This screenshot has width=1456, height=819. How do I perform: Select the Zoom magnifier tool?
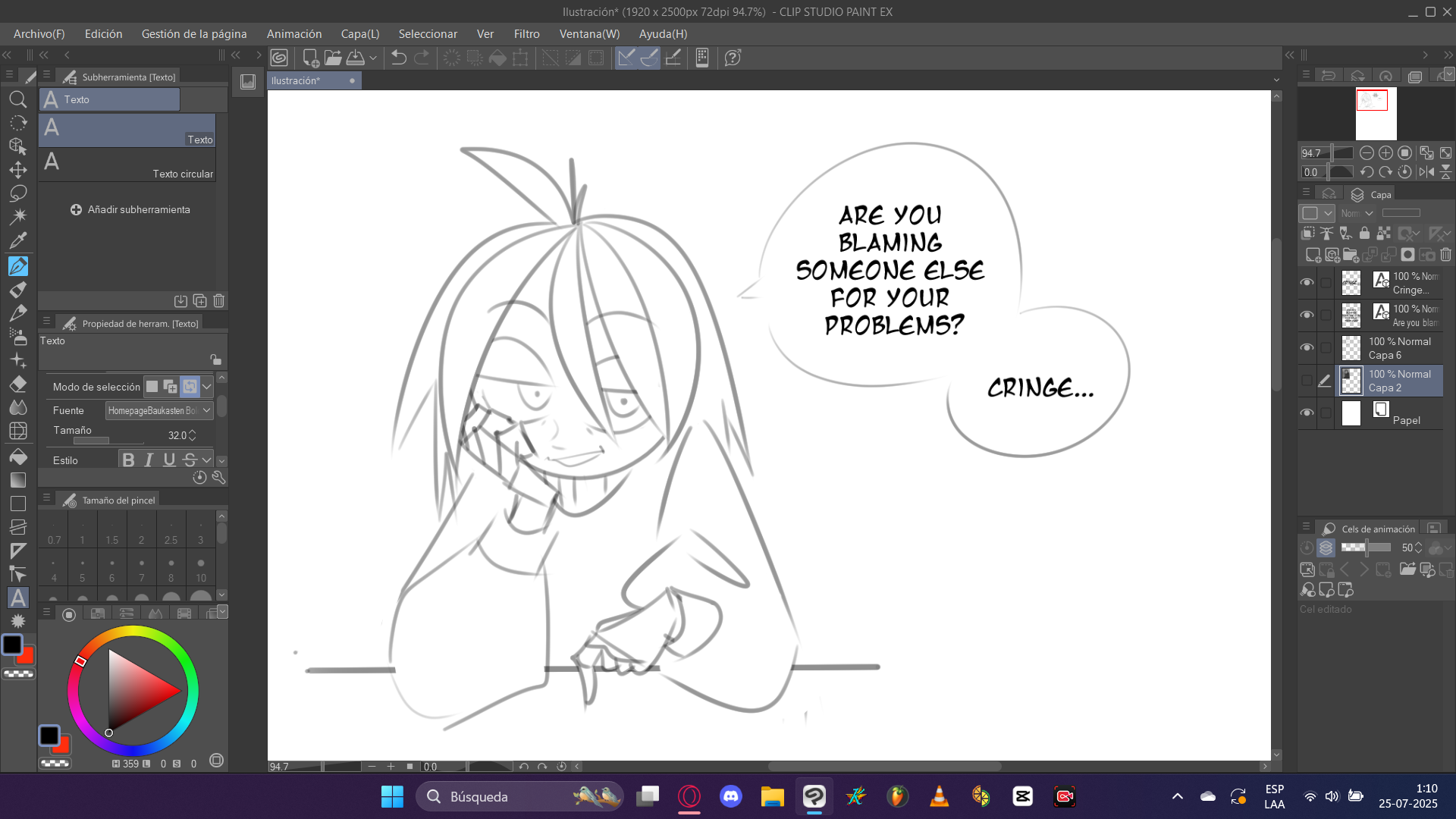[x=18, y=99]
